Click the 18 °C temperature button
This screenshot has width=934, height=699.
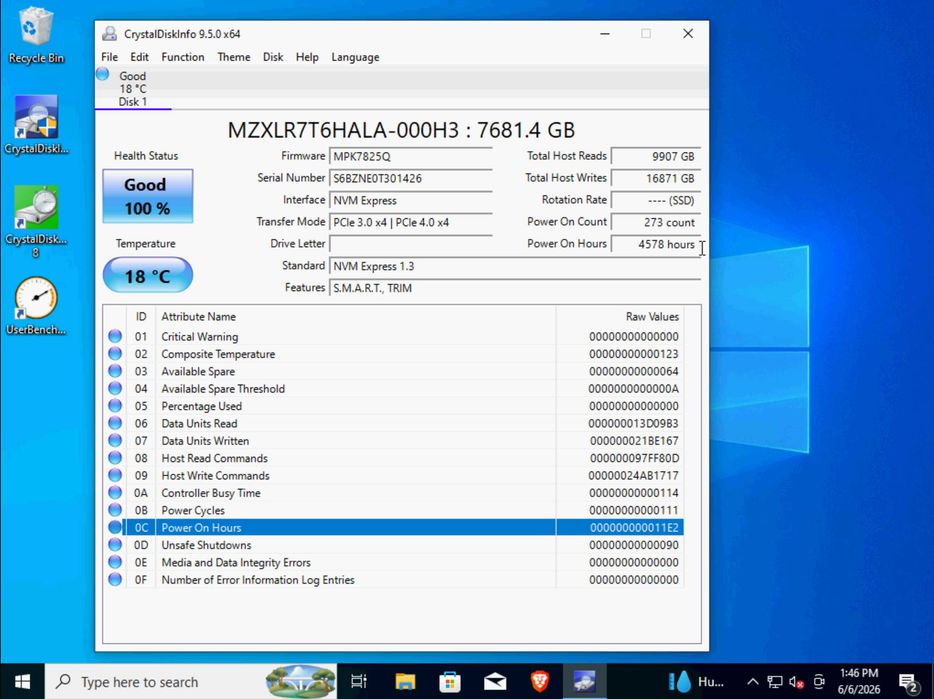148,275
